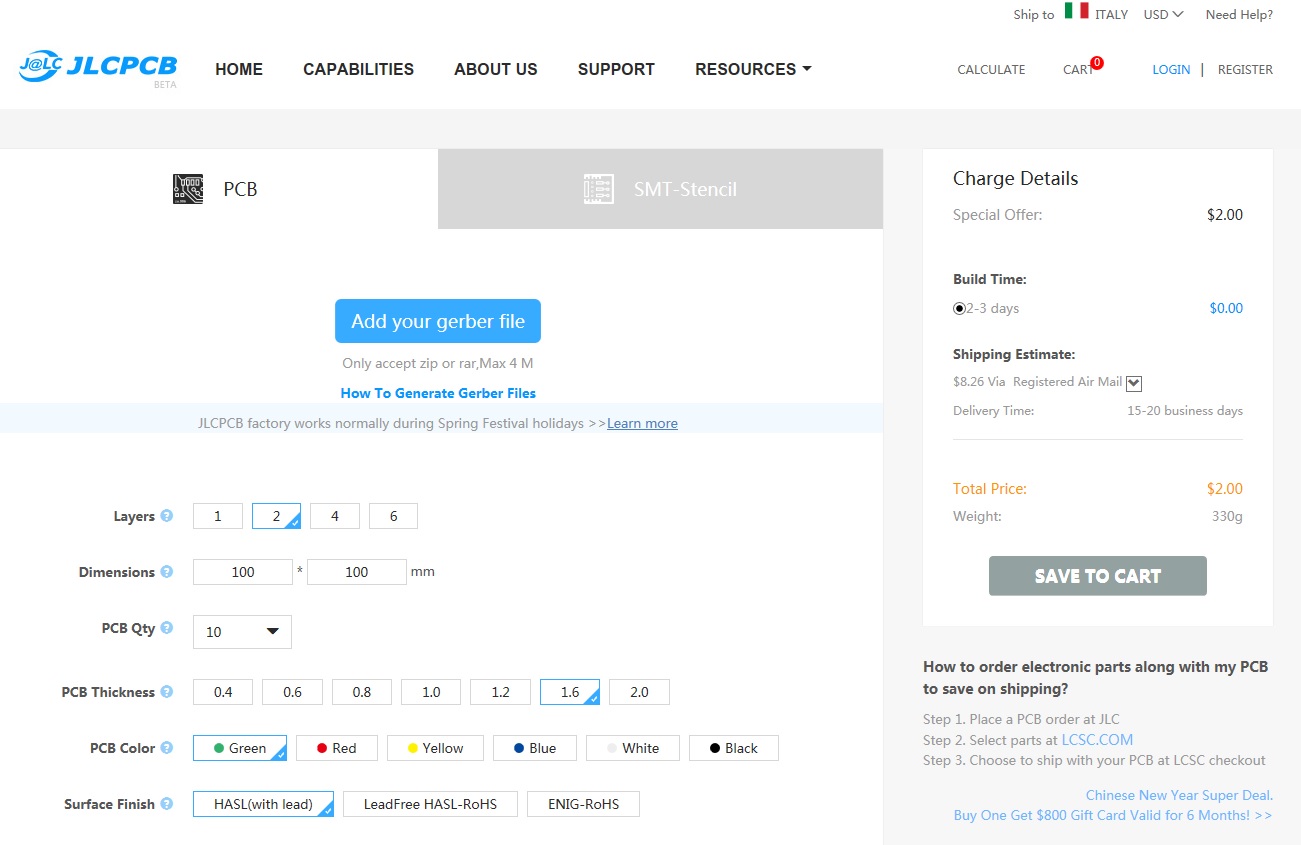Image resolution: width=1301 pixels, height=845 pixels.
Task: Open the CALCULATE link
Action: coord(991,69)
